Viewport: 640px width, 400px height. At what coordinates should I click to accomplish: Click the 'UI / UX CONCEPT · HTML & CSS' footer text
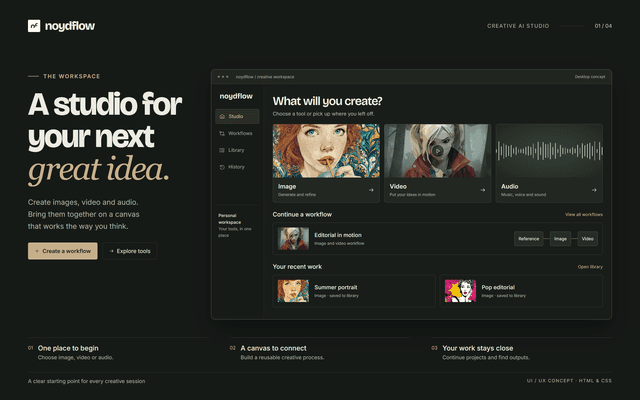(569, 381)
